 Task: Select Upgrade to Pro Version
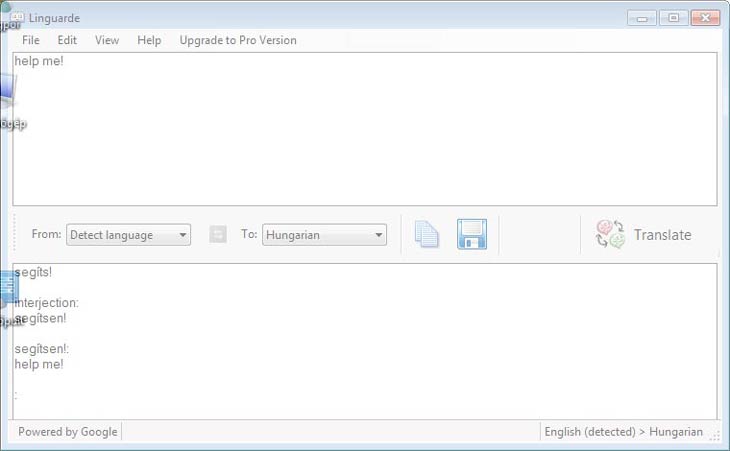238,40
